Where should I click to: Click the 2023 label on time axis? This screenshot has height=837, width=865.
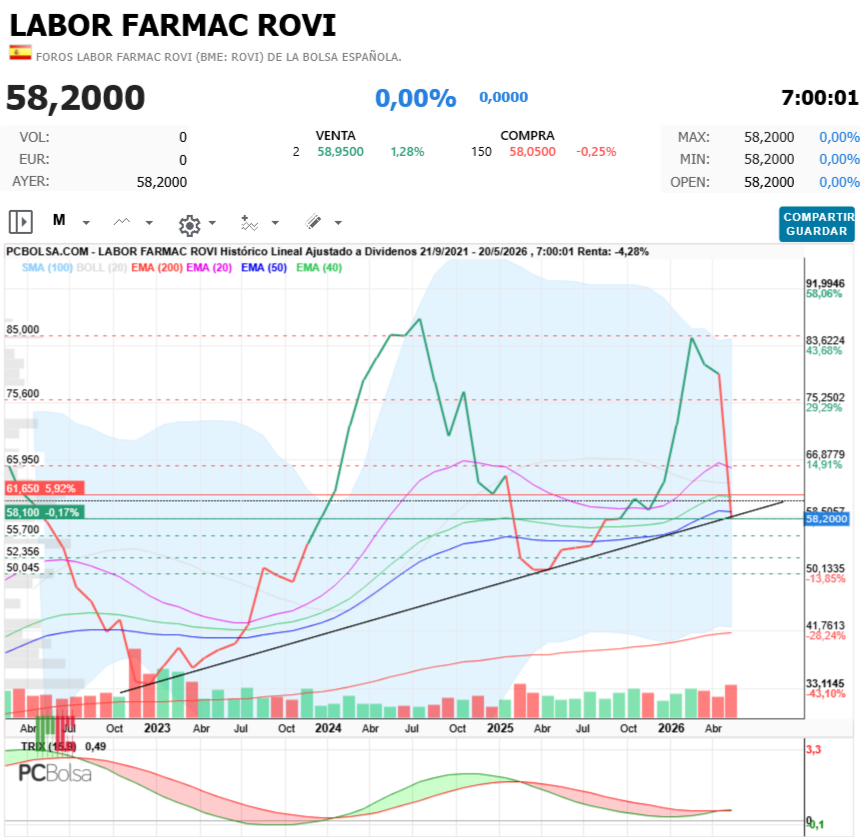[x=157, y=728]
